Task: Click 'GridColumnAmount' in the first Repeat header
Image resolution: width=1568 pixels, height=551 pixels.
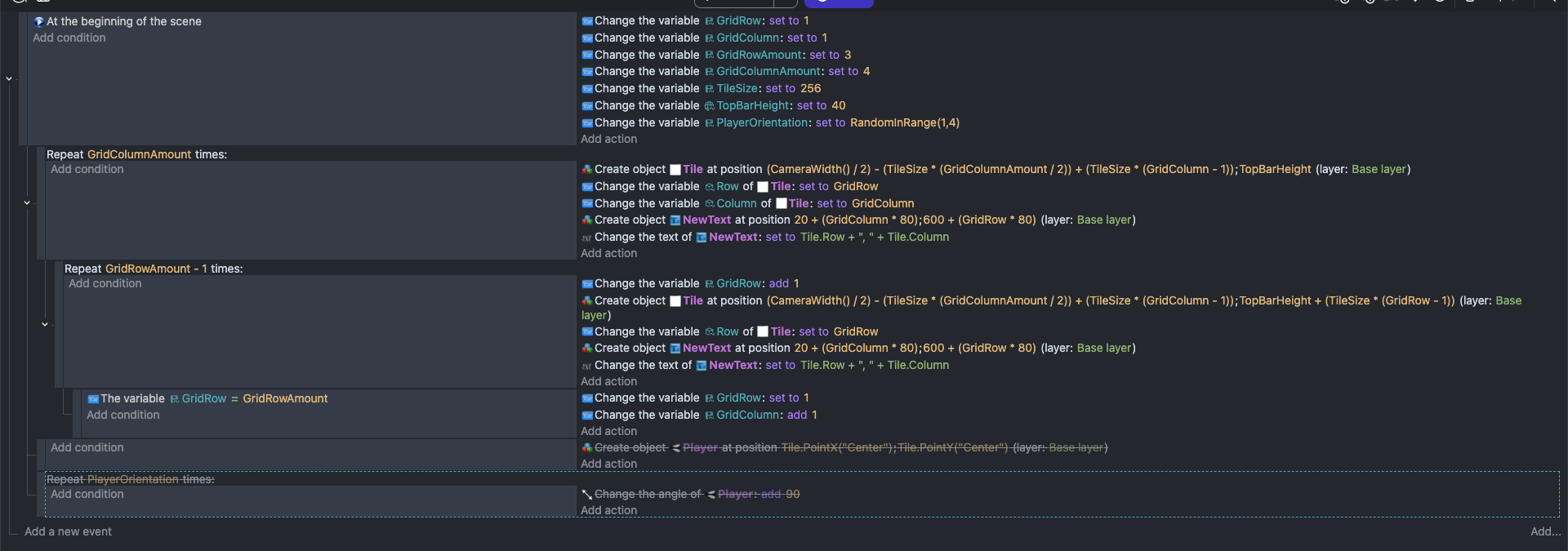Action: pyautogui.click(x=140, y=155)
